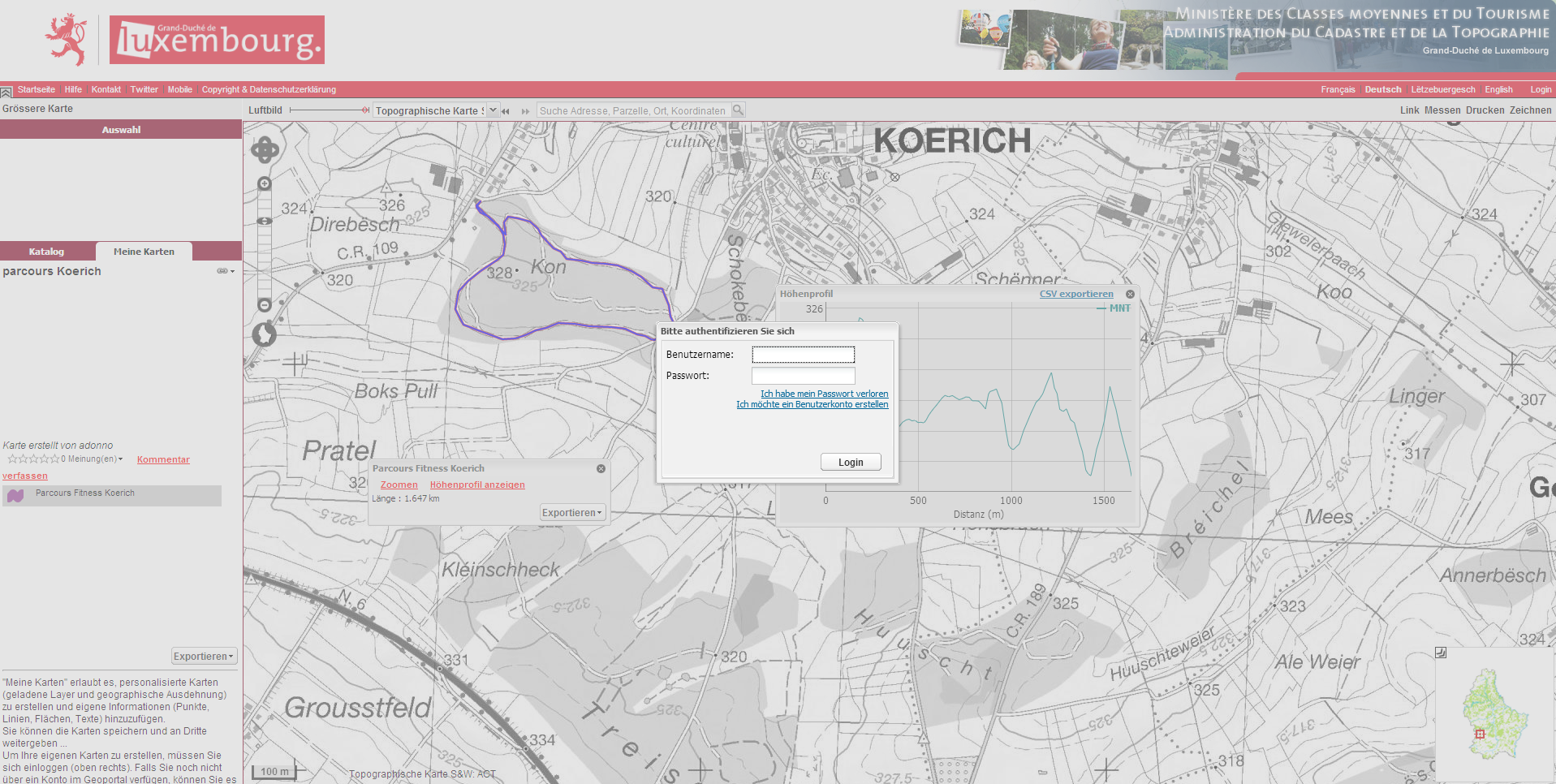This screenshot has height=784, width=1556.
Task: Click the CSV exportieren link
Action: [1076, 294]
